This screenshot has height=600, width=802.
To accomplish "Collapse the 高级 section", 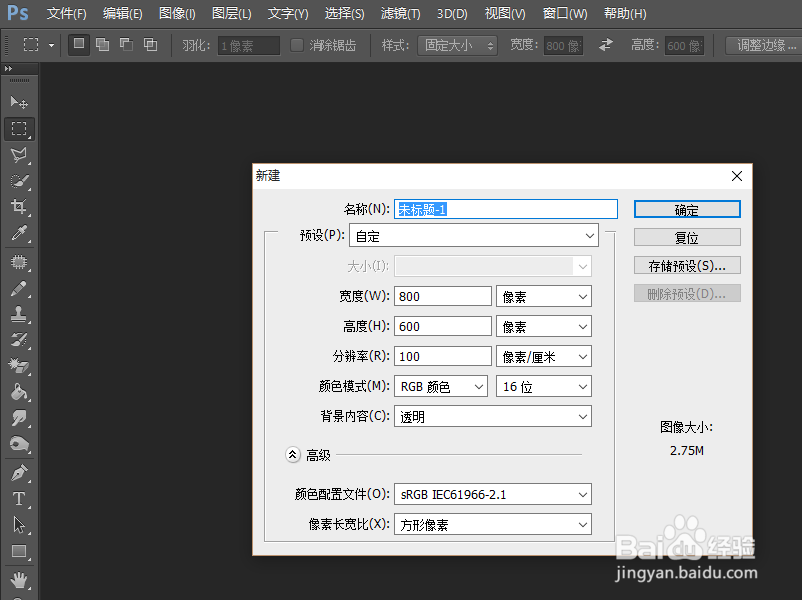I will pyautogui.click(x=291, y=453).
